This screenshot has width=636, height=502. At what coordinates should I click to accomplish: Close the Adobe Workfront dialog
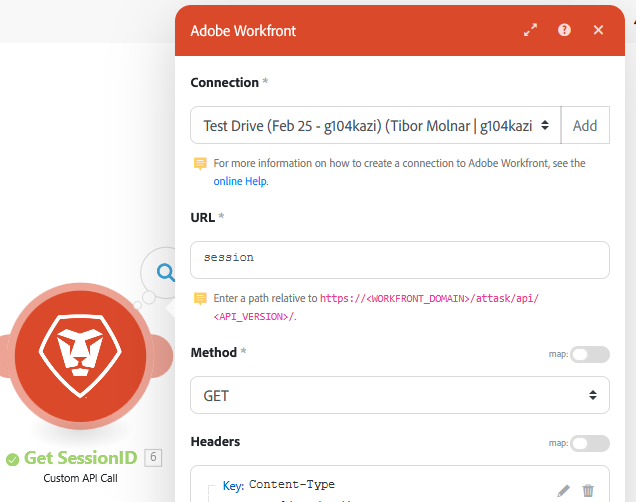(598, 30)
